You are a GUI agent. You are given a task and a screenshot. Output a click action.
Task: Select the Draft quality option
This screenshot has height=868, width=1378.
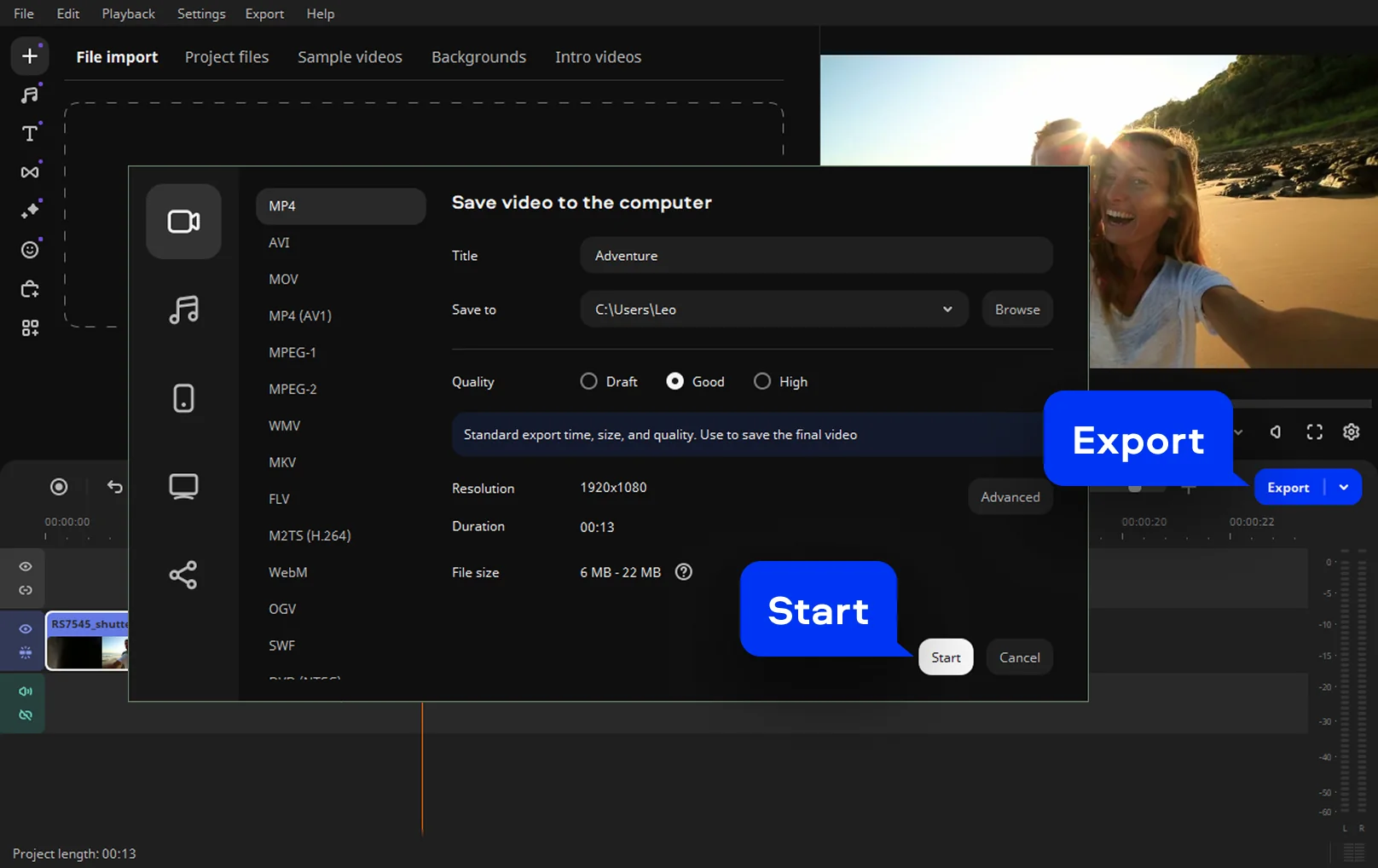point(589,381)
